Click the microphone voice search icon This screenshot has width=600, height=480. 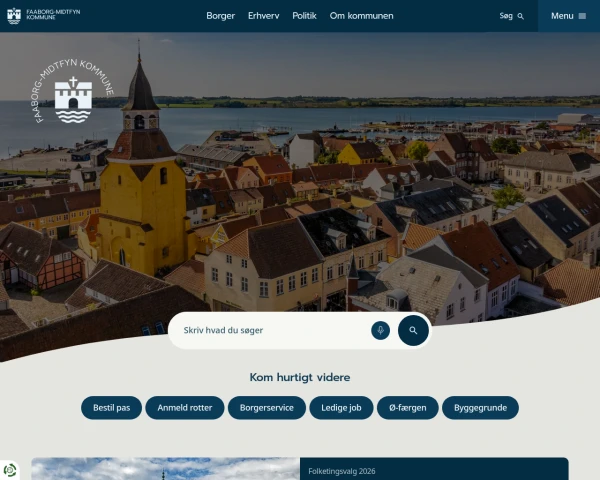tap(380, 330)
